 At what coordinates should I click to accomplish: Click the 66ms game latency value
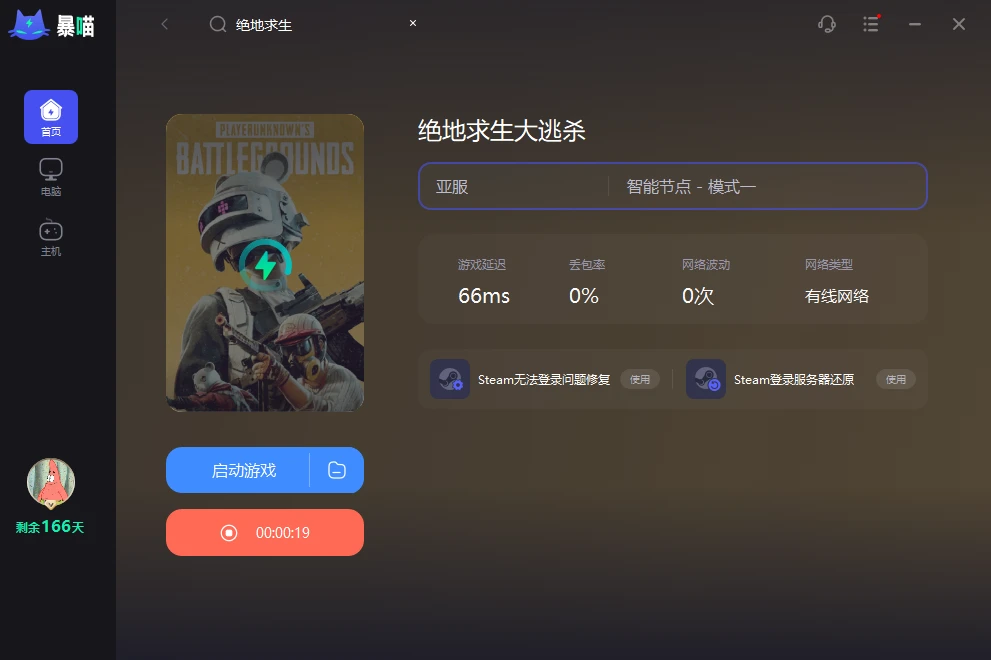(x=484, y=296)
